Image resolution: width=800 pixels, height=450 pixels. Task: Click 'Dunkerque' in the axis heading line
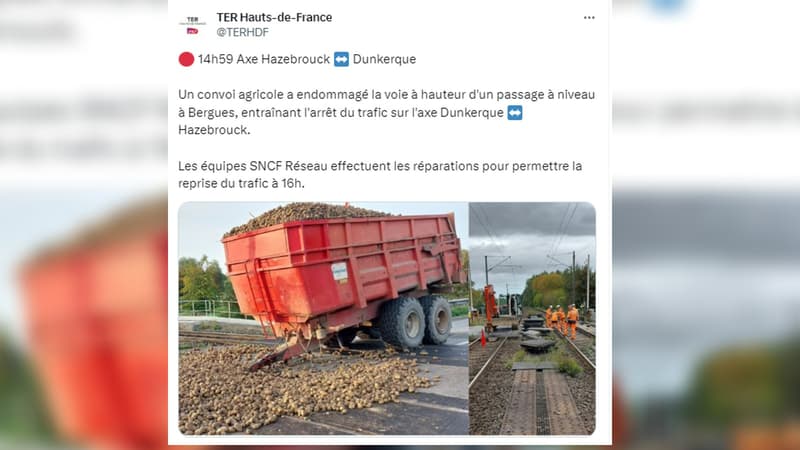384,59
